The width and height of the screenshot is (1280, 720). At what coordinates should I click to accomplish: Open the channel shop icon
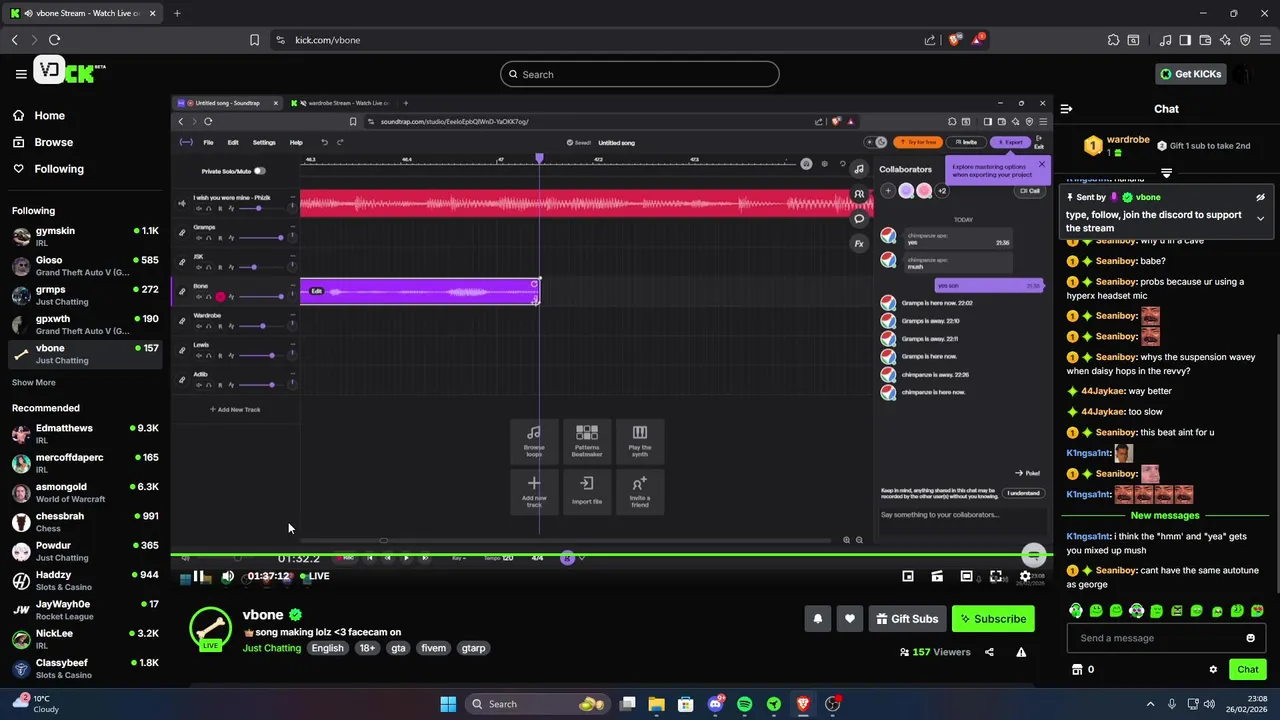click(x=1077, y=670)
